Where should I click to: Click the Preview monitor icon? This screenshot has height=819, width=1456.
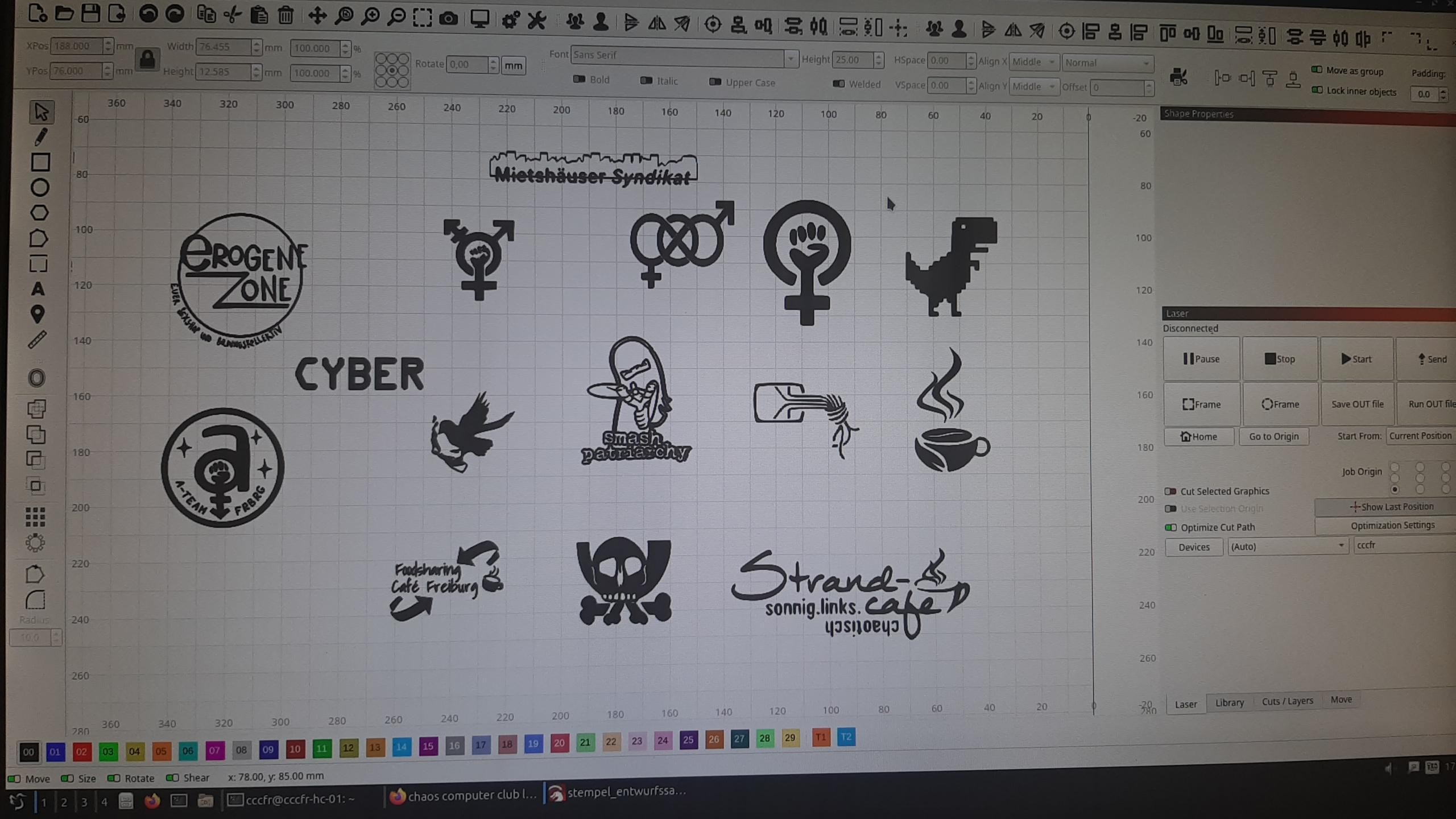(479, 19)
